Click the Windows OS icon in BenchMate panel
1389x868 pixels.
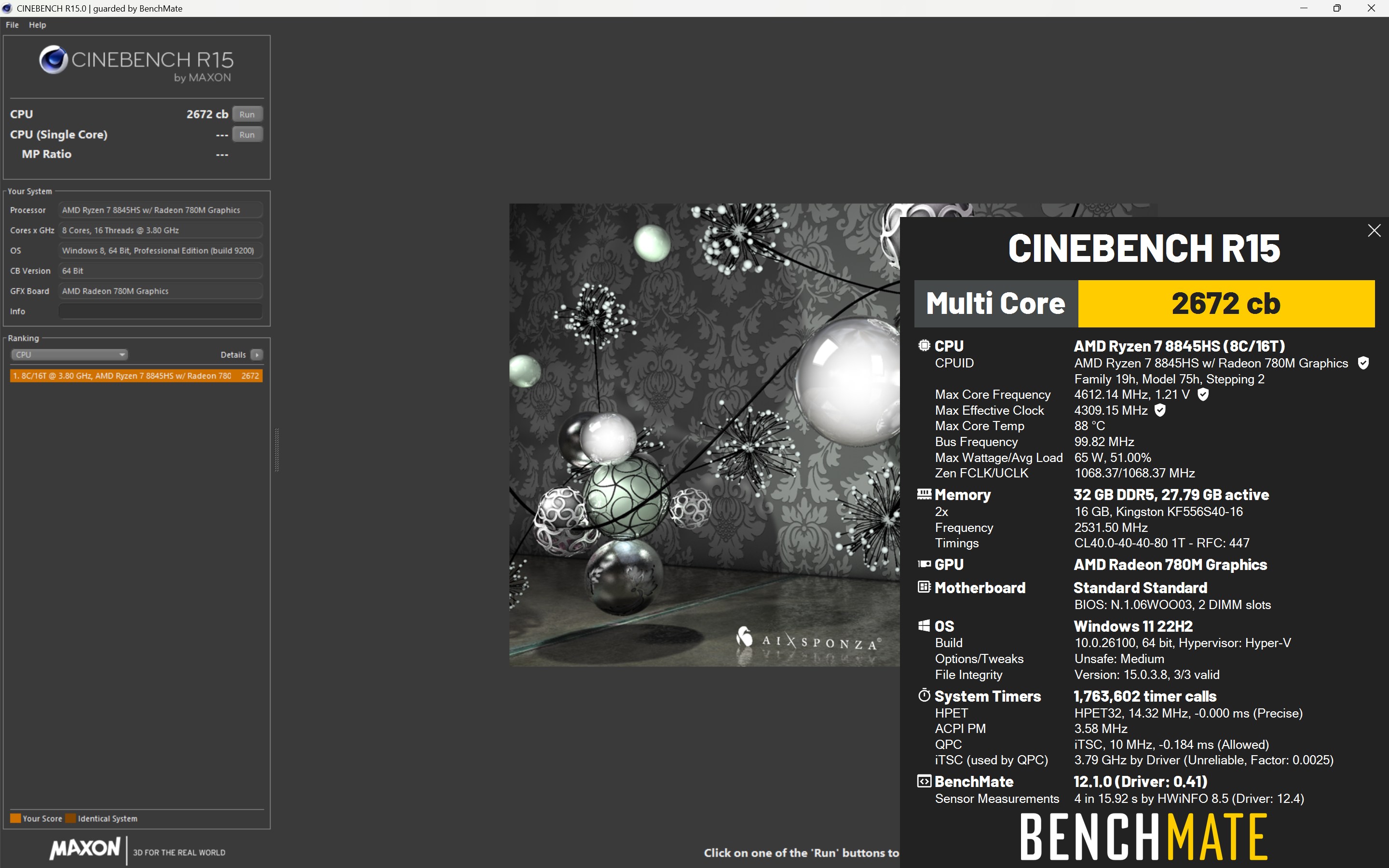tap(924, 626)
